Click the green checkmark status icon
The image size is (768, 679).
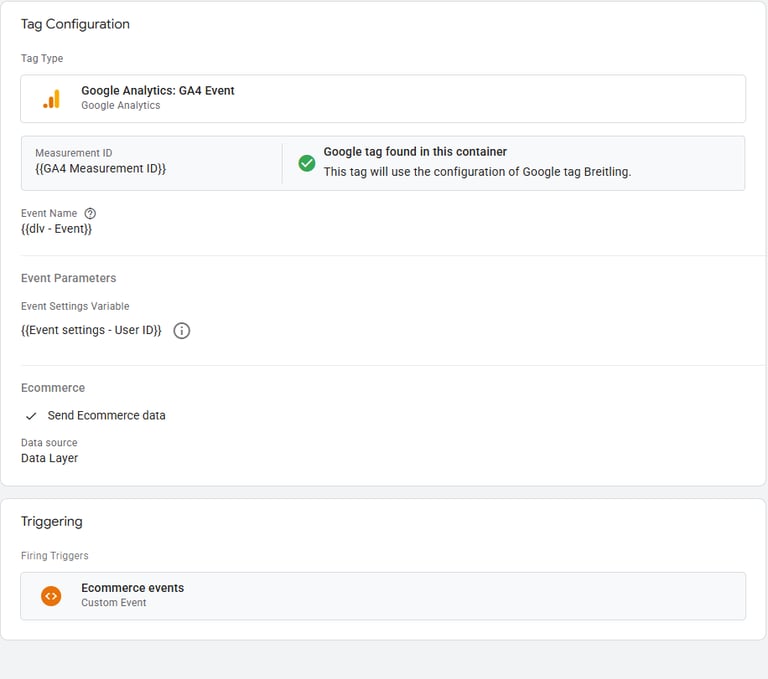307,162
